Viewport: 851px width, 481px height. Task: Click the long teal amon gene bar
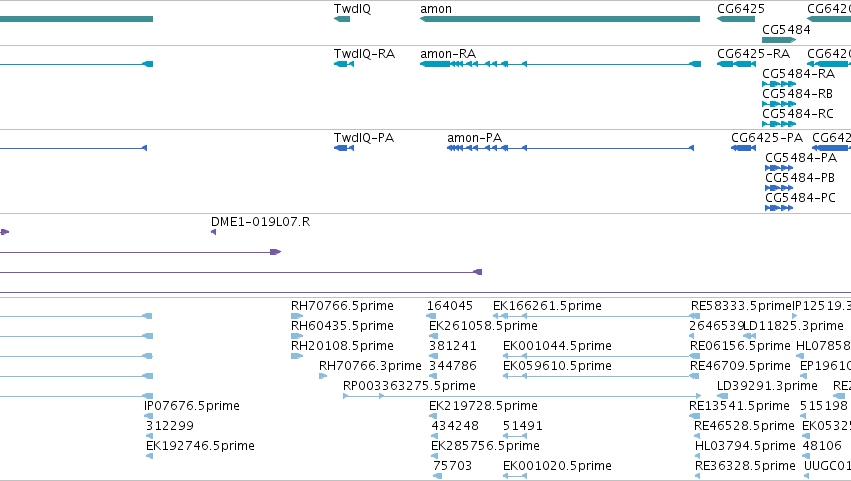(x=560, y=19)
